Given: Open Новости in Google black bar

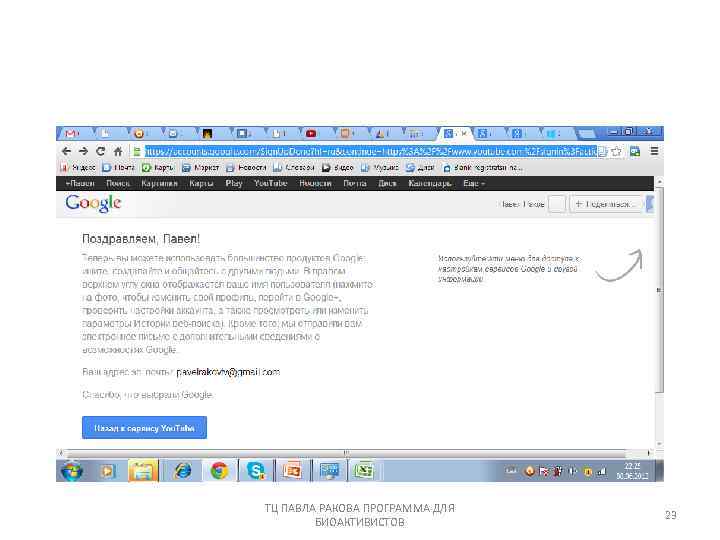Looking at the screenshot, I should [315, 183].
